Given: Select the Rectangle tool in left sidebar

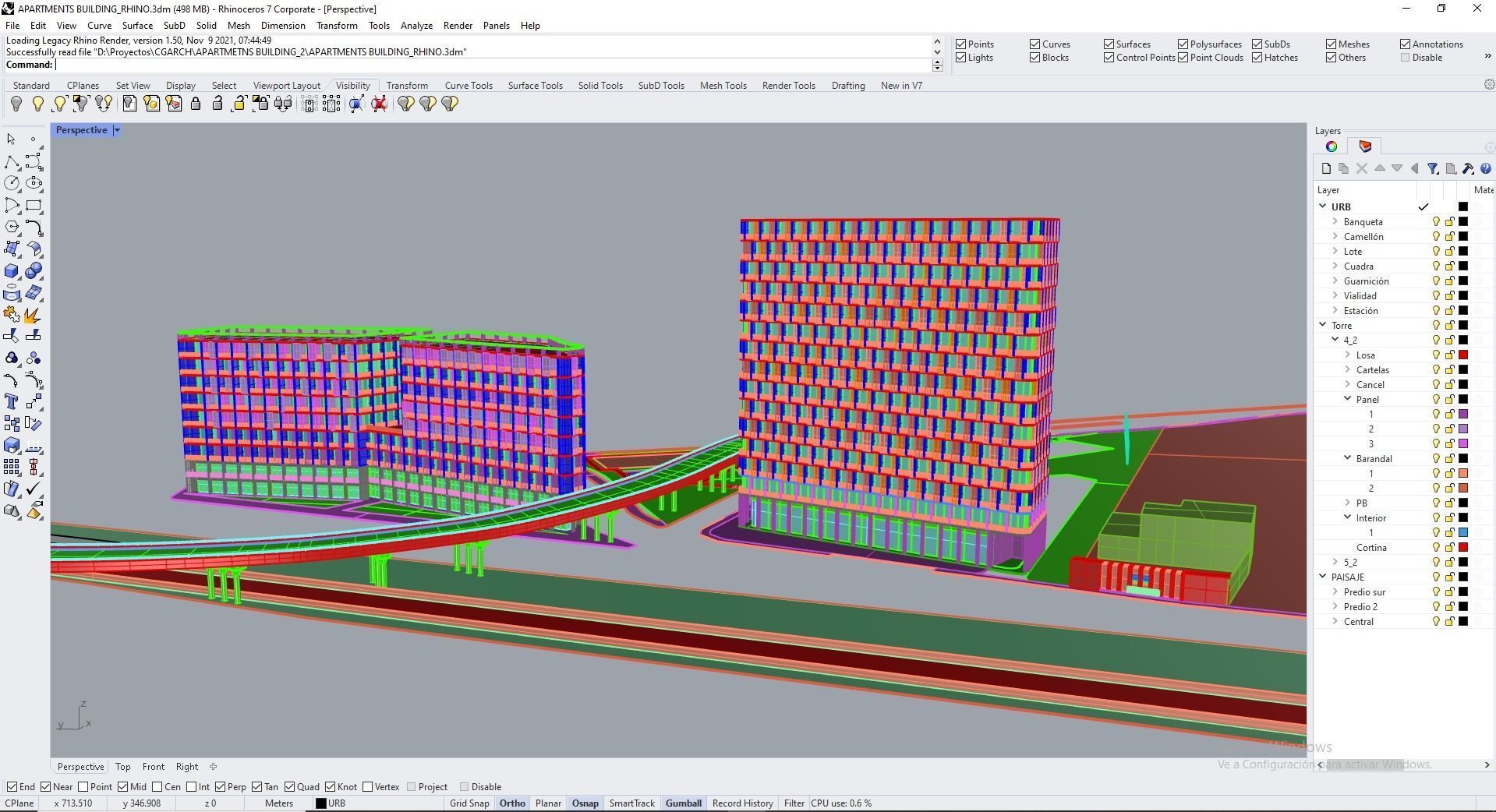Looking at the screenshot, I should click(x=34, y=206).
